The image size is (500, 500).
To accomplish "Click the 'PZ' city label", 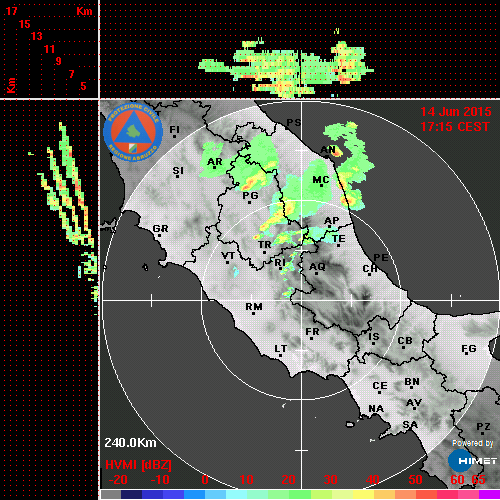I will coord(483,427).
